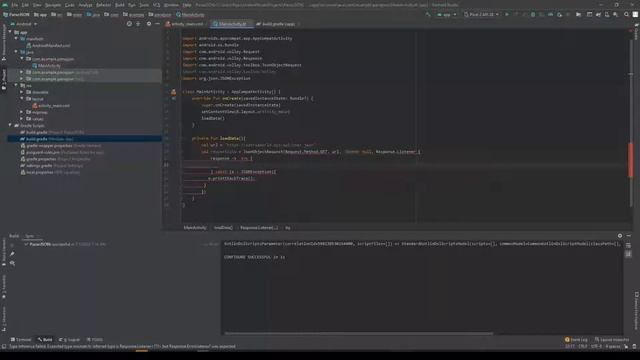Expand the values folder node
The width and height of the screenshot is (640, 360).
pos(22,119)
